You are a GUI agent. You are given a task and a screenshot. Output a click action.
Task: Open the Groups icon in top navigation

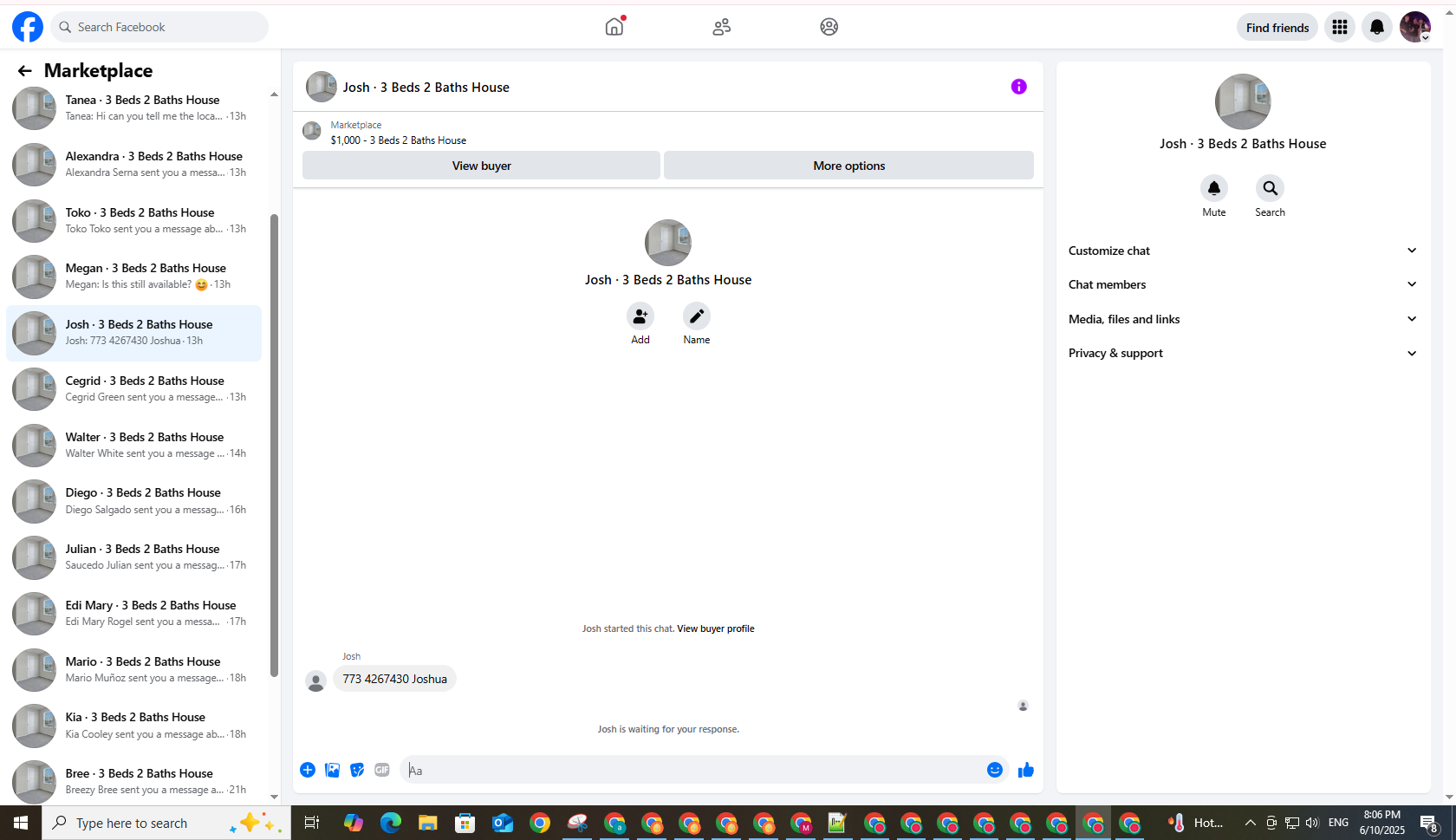829,27
